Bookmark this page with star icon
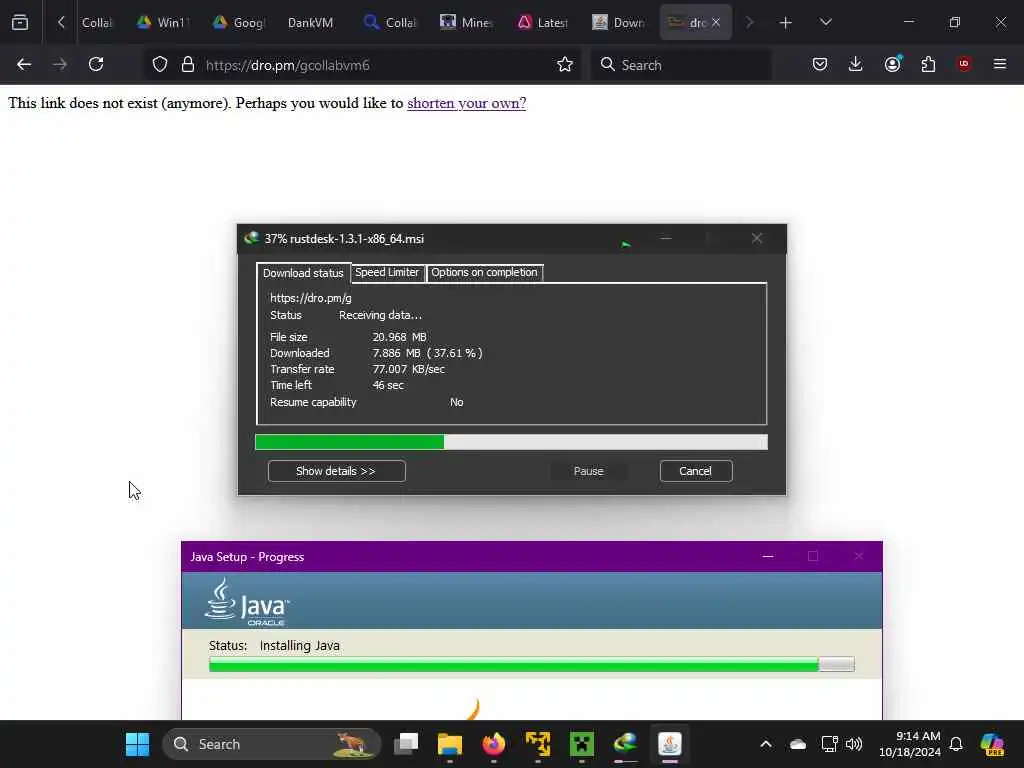The height and width of the screenshot is (768, 1024). click(x=565, y=65)
